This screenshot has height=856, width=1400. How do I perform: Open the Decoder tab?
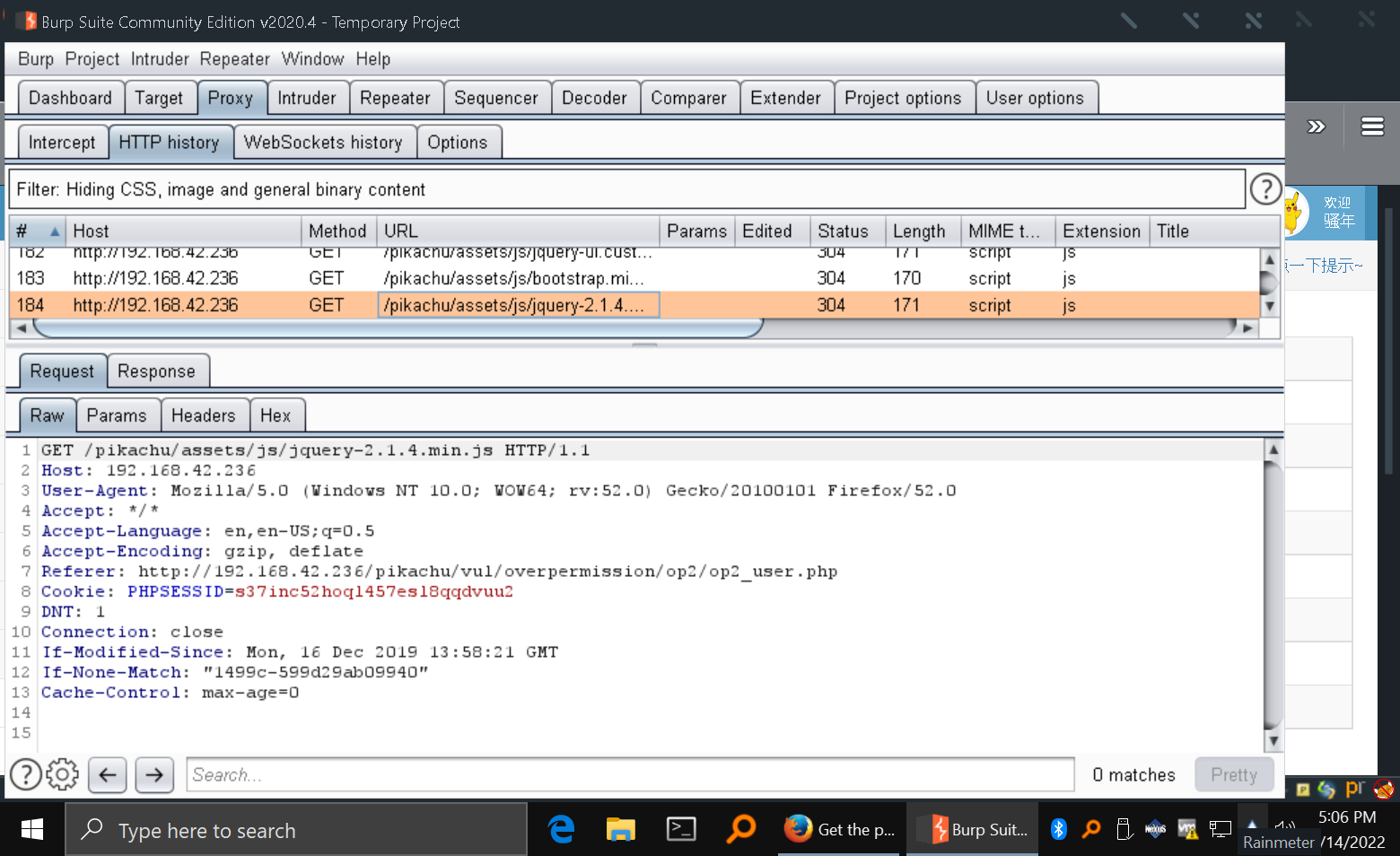point(594,98)
